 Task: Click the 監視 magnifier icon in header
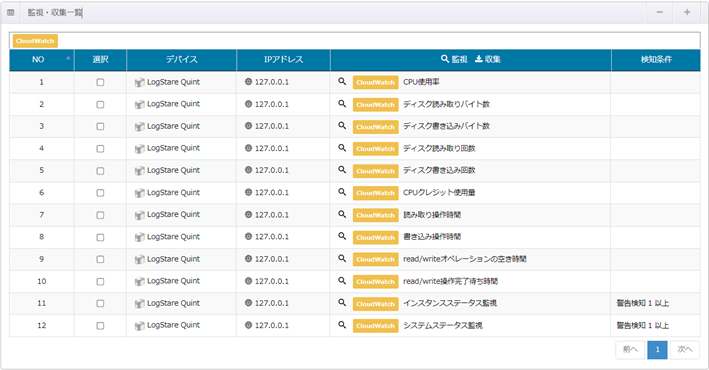tap(445, 59)
